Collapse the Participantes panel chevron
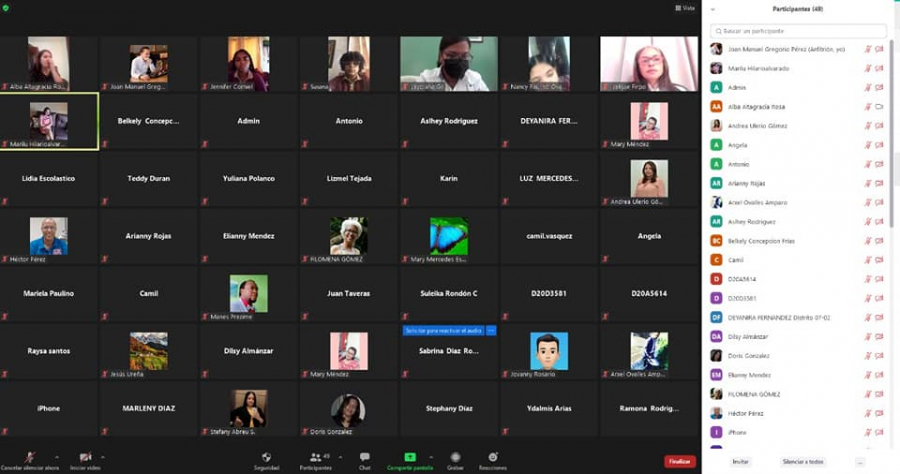 click(x=714, y=9)
